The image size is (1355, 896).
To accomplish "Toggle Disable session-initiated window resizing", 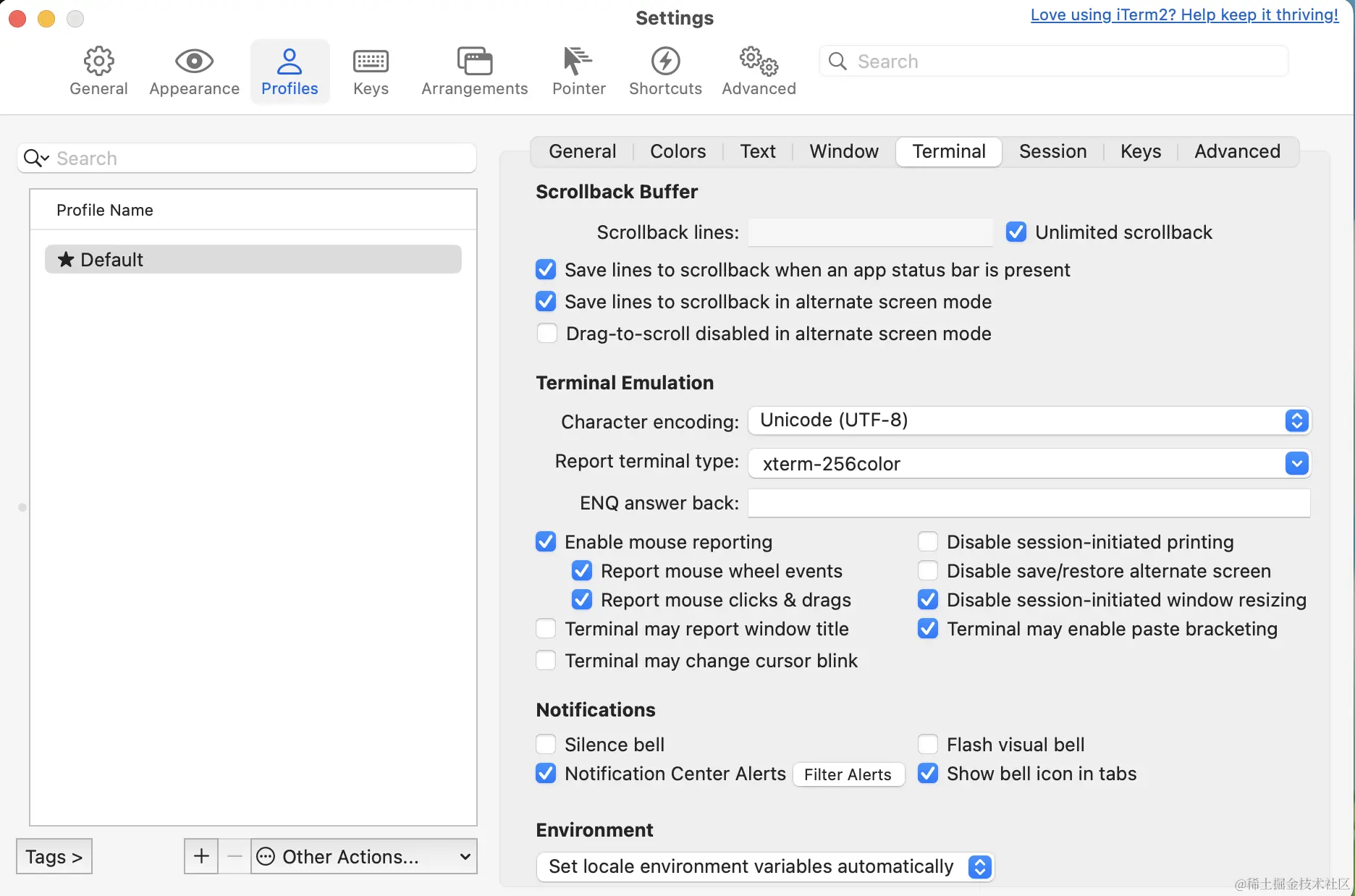I will 928,599.
